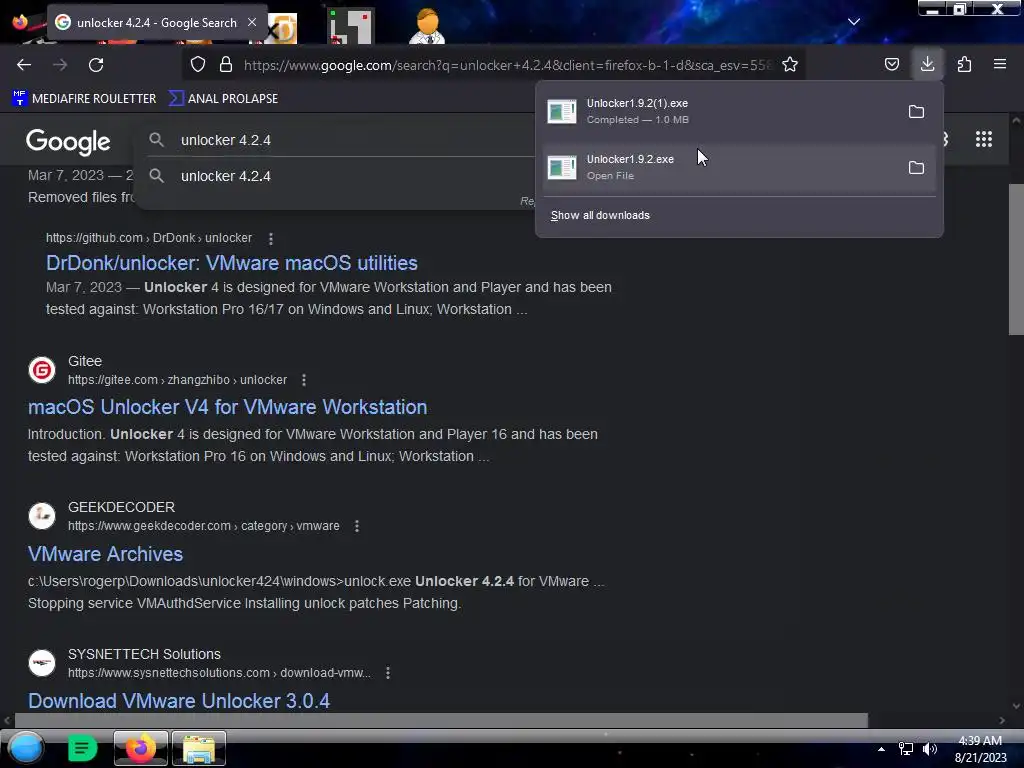Viewport: 1024px width, 768px height.
Task: Open tracking protection shield icon
Action: [198, 65]
